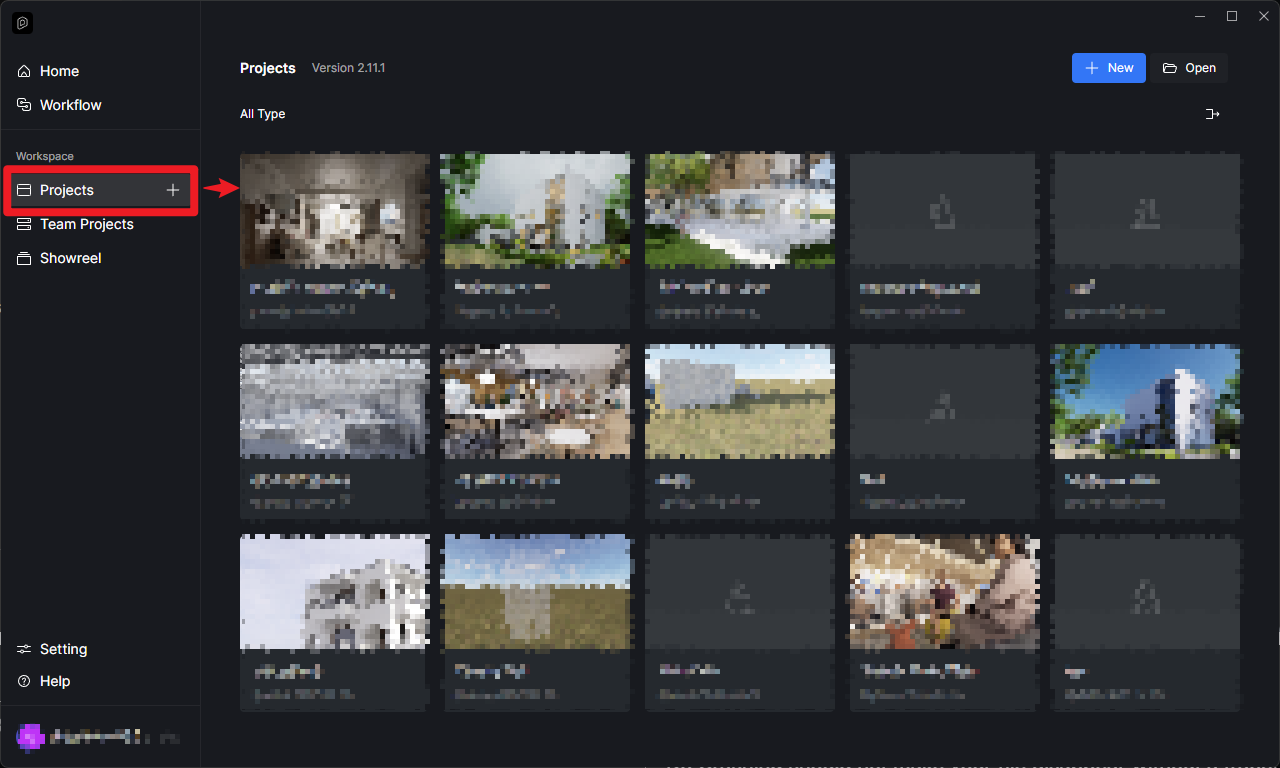1280x768 pixels.
Task: Open the Workflow section
Action: 70,105
